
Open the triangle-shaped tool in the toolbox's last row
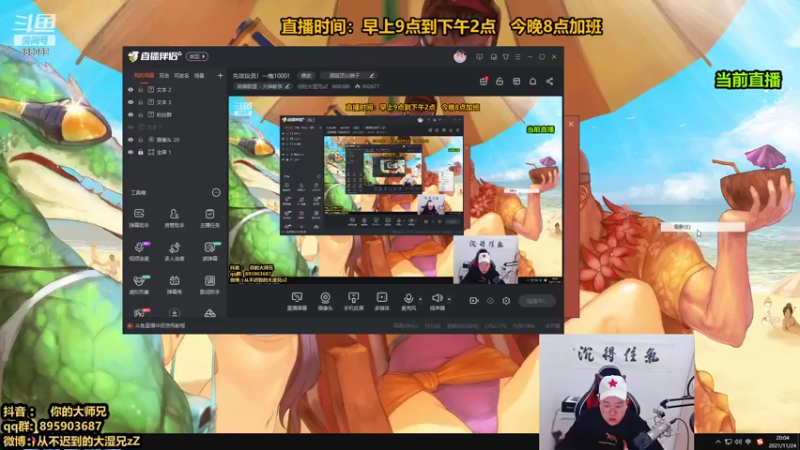(x=210, y=313)
